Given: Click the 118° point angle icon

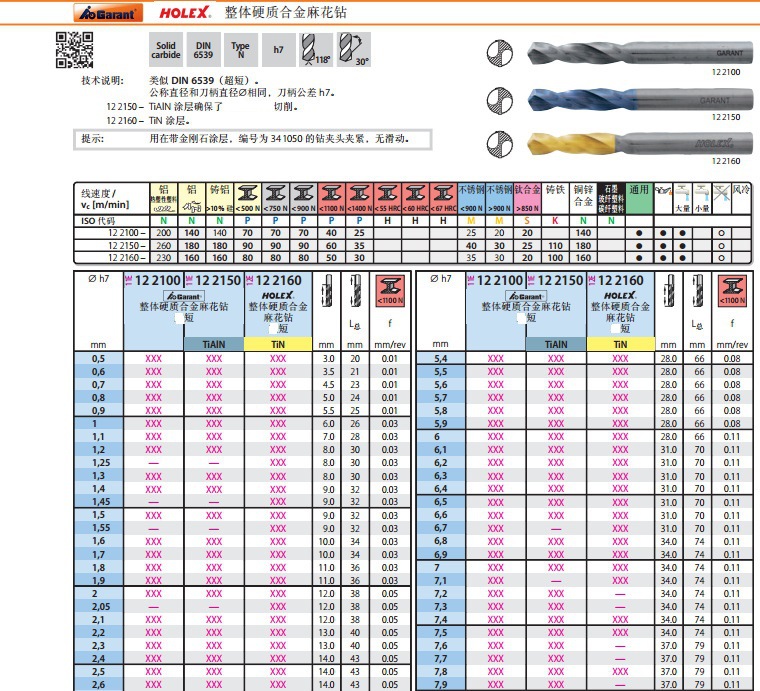Looking at the screenshot, I should pyautogui.click(x=316, y=50).
